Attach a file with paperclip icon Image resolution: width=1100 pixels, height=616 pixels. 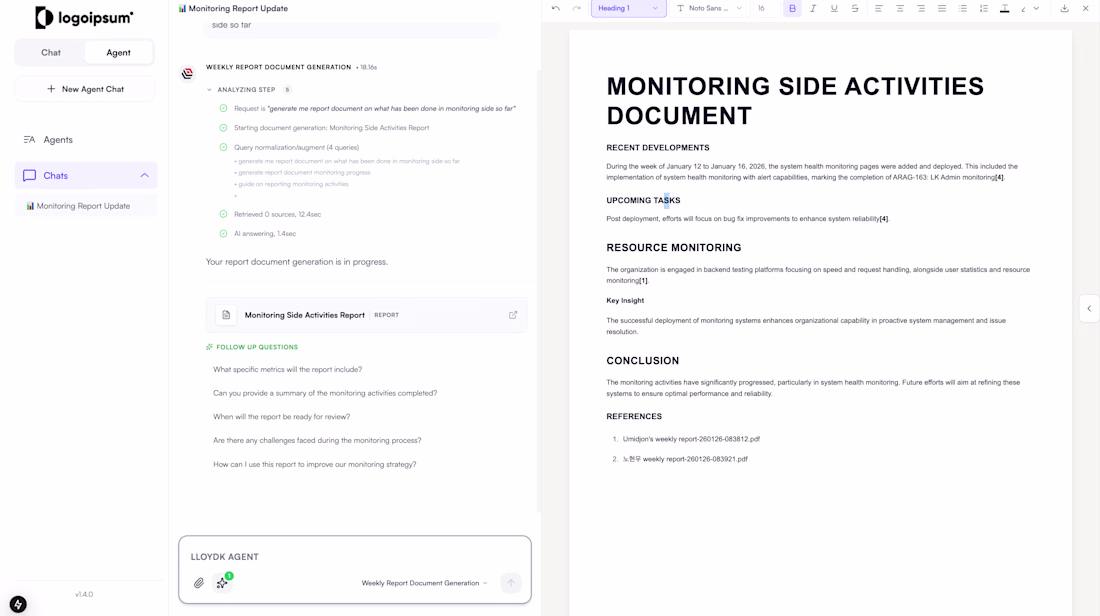[199, 583]
